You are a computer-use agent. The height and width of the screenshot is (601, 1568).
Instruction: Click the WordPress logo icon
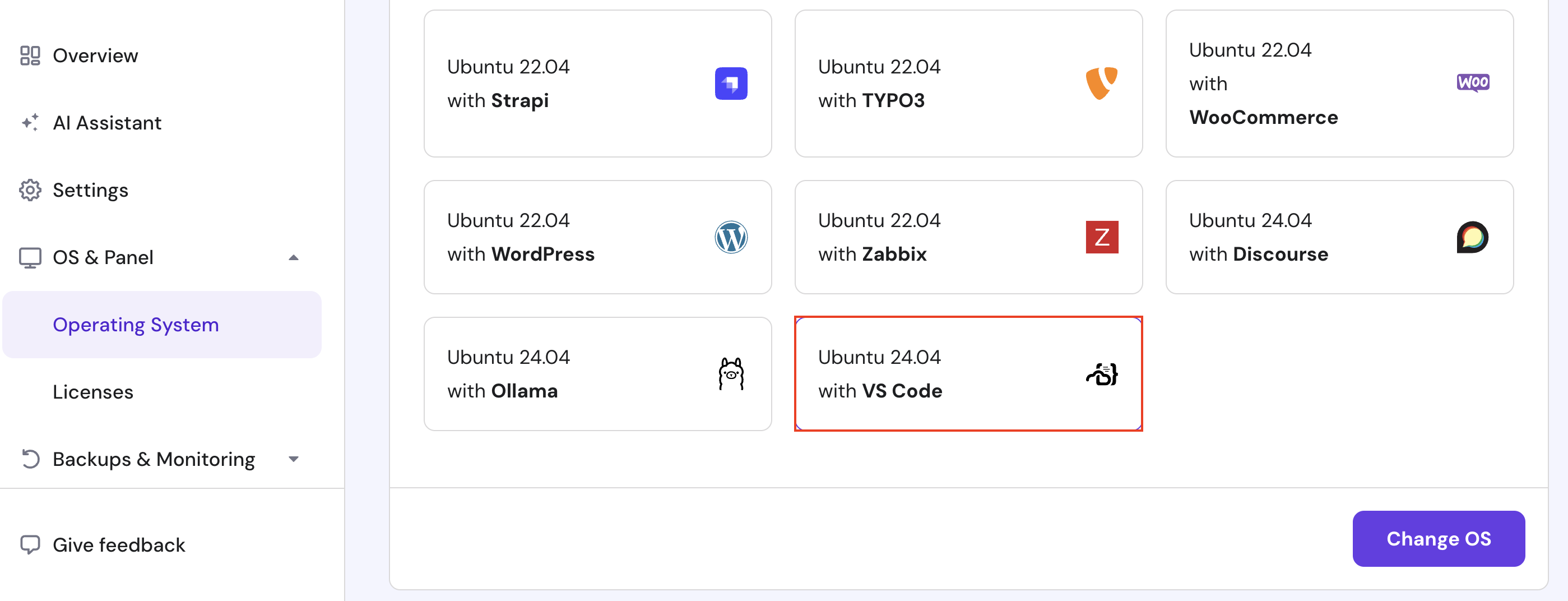click(x=730, y=237)
